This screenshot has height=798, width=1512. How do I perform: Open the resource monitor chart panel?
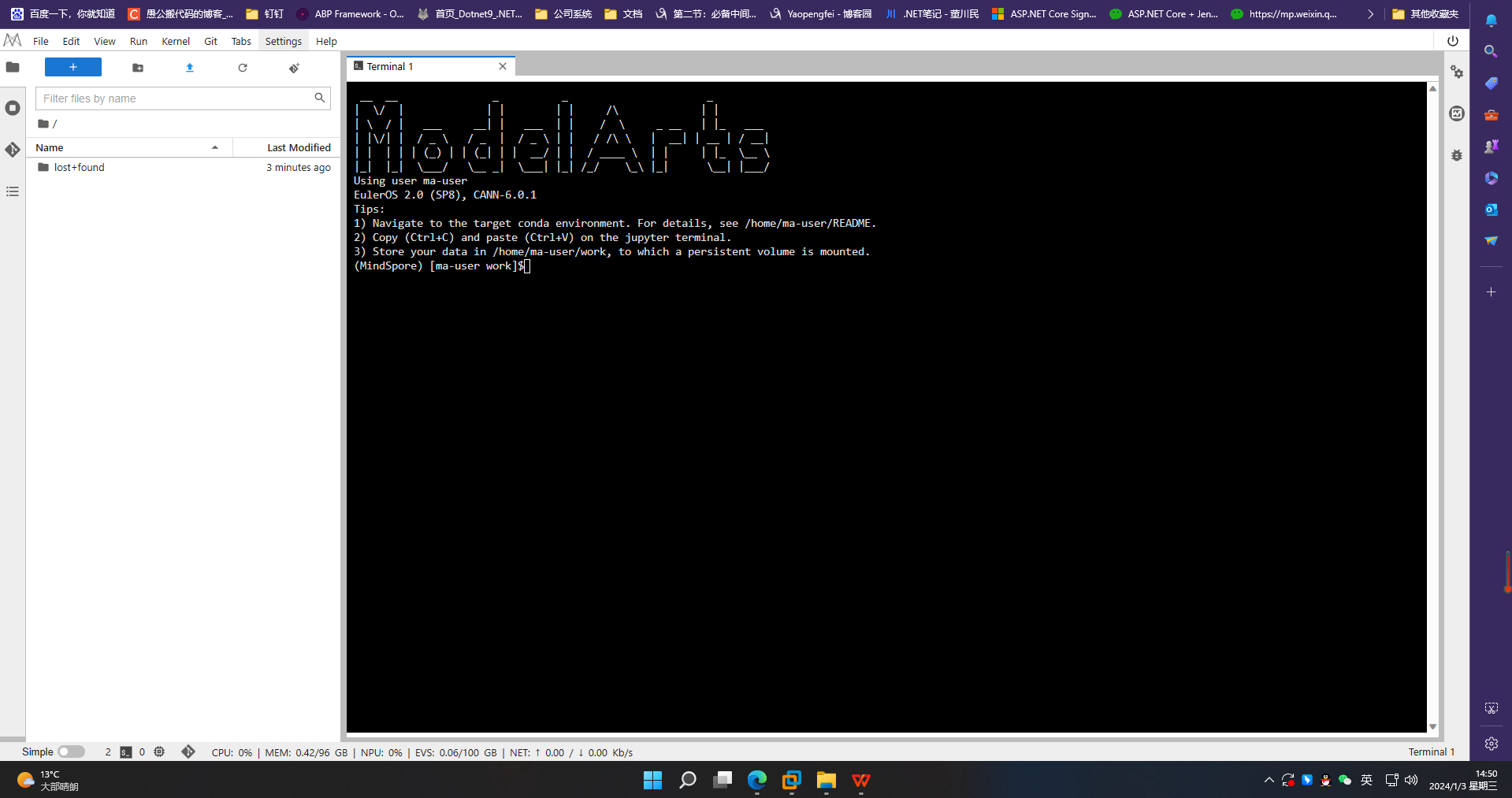click(1457, 113)
